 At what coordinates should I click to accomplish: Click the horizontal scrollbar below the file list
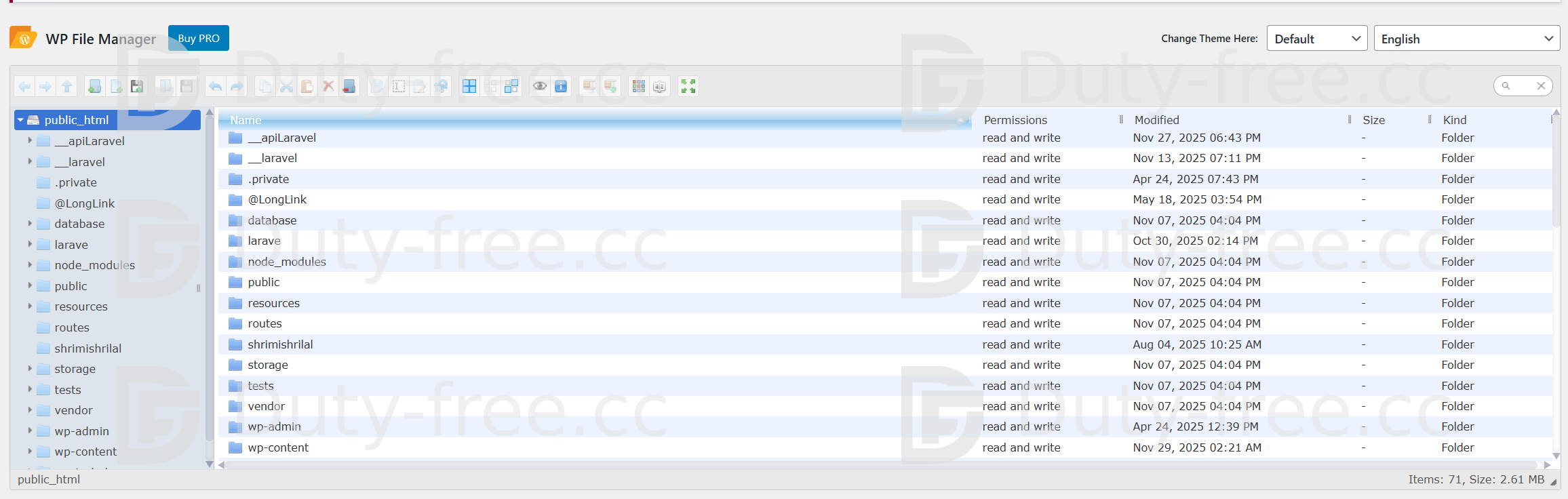tap(882, 465)
